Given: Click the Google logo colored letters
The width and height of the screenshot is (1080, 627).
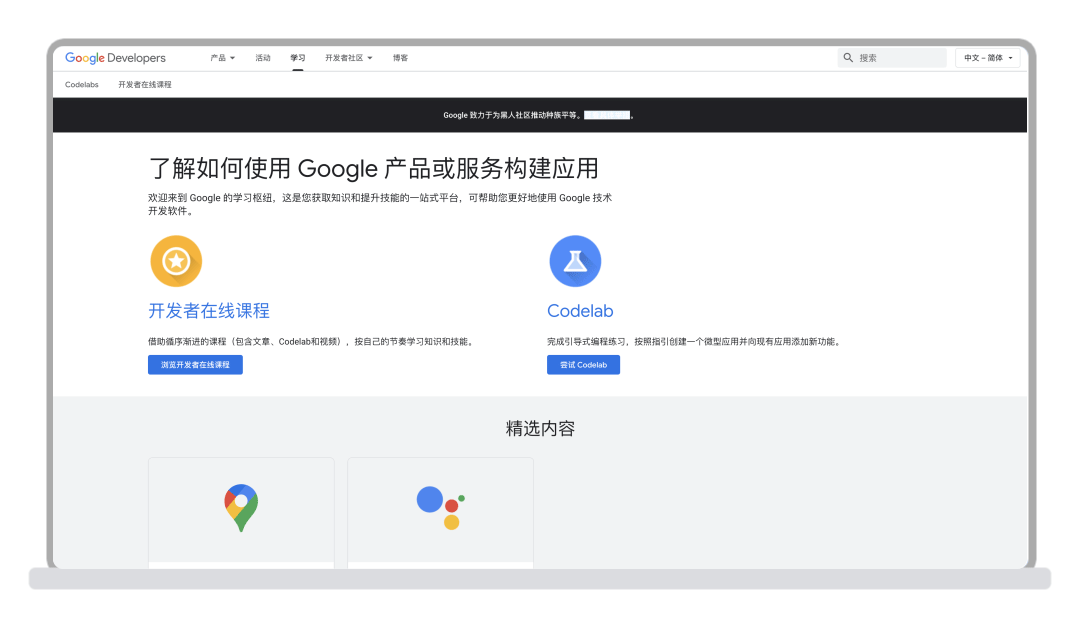Looking at the screenshot, I should point(83,57).
